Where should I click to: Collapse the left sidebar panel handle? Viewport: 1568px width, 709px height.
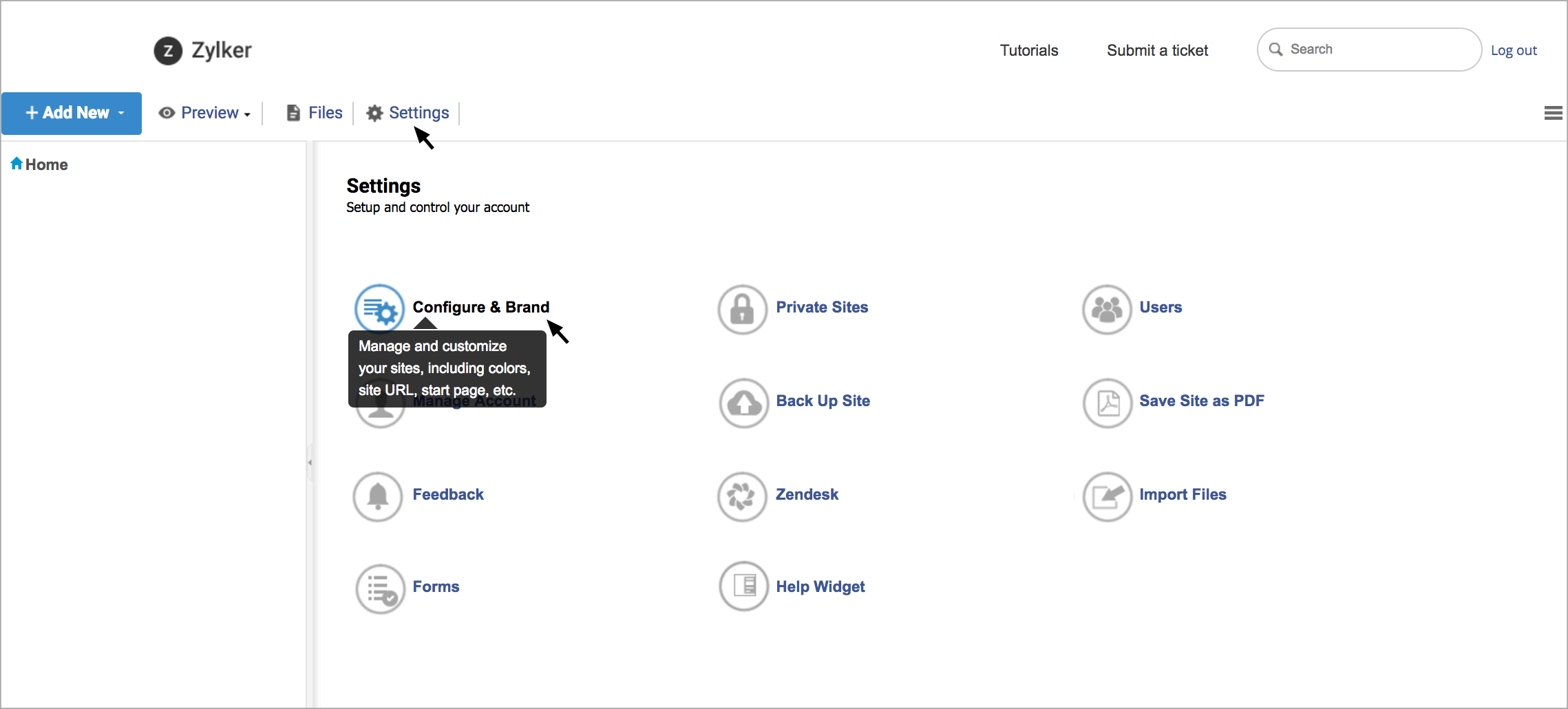(310, 463)
